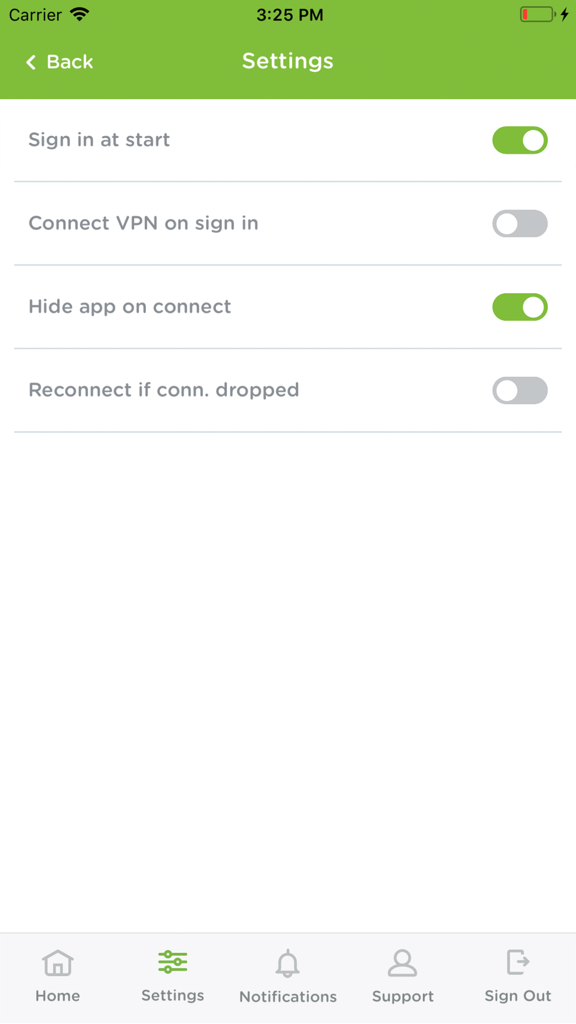
Task: Select the Settings sliders icon
Action: [173, 961]
